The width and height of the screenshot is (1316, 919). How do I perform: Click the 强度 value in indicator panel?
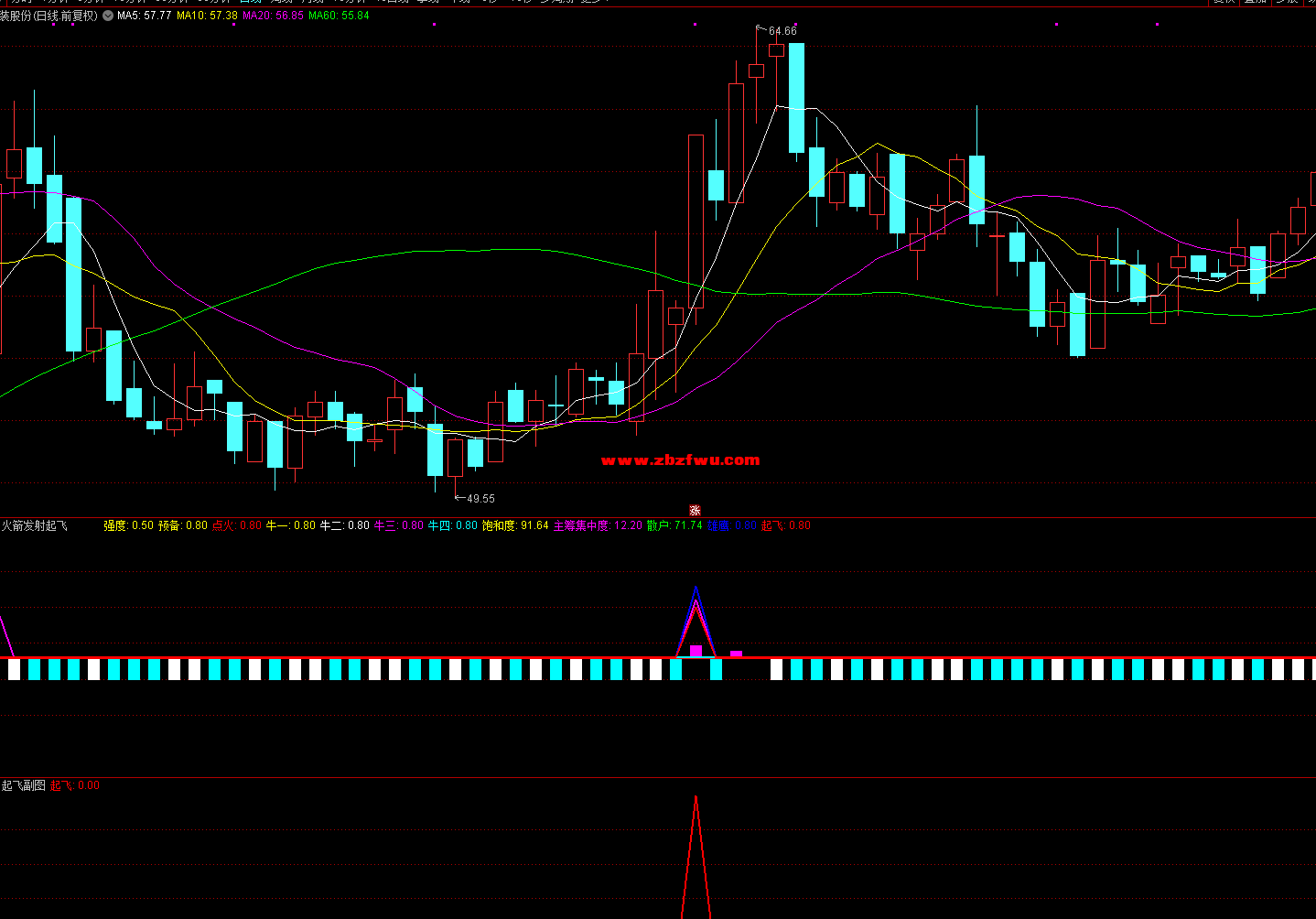tap(128, 525)
